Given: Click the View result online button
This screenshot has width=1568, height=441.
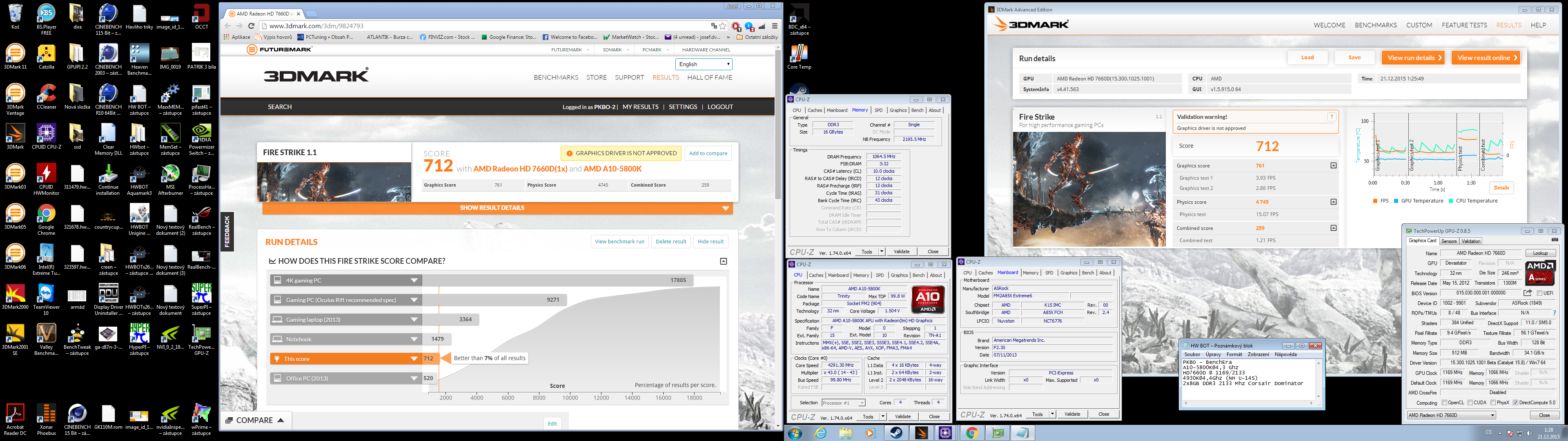Looking at the screenshot, I should (x=1486, y=57).
